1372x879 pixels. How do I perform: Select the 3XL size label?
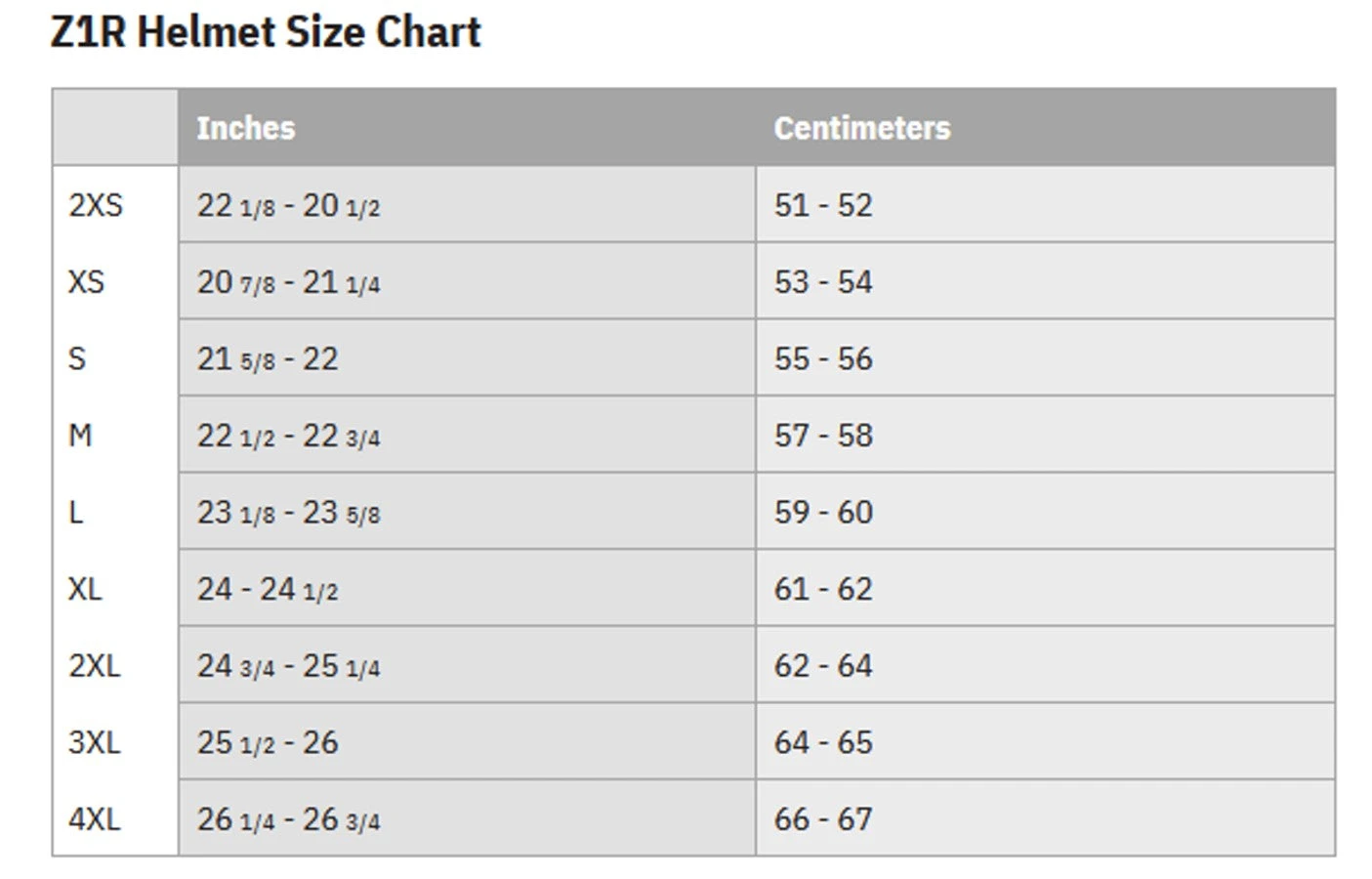coord(95,742)
